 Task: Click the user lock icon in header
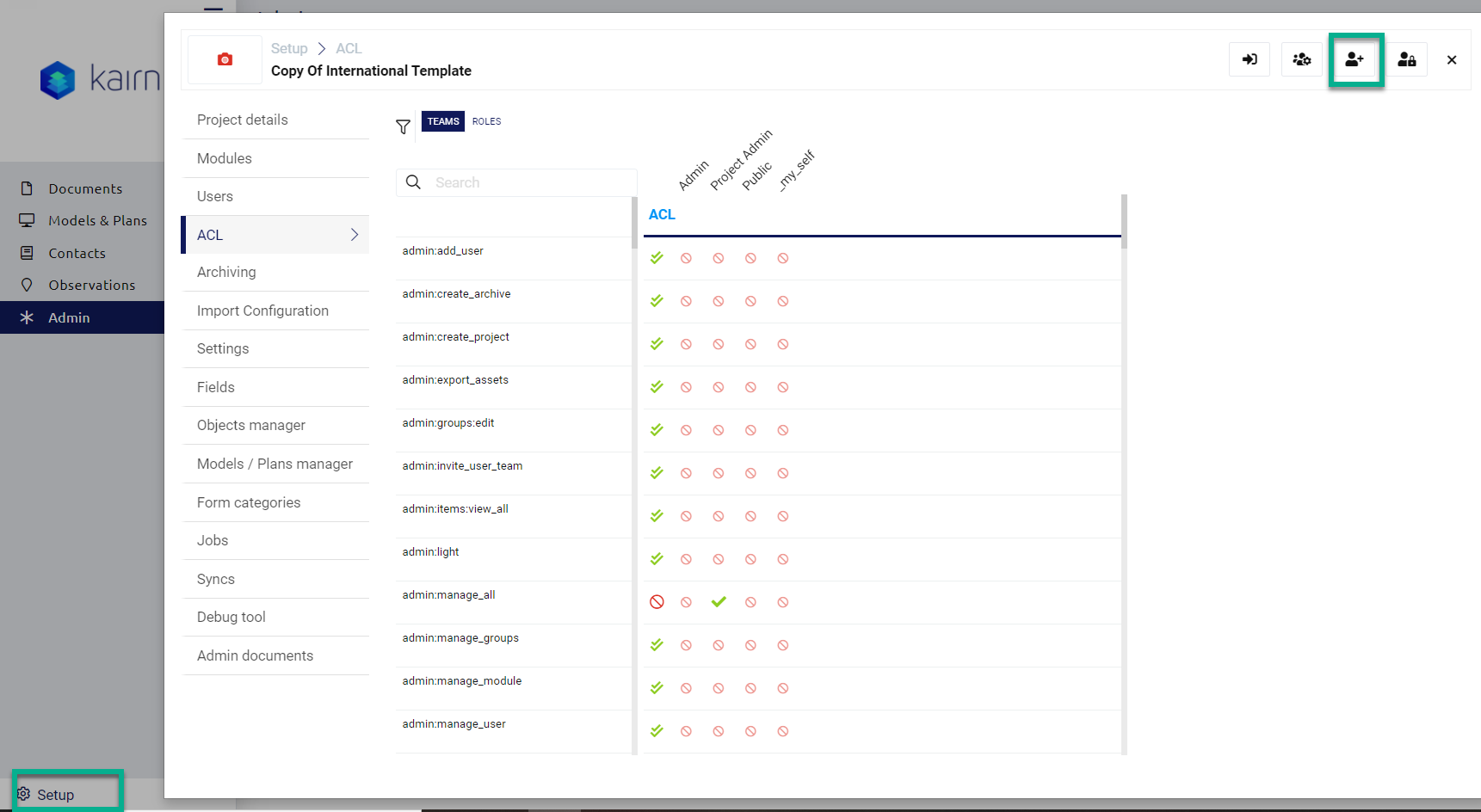pos(1407,59)
